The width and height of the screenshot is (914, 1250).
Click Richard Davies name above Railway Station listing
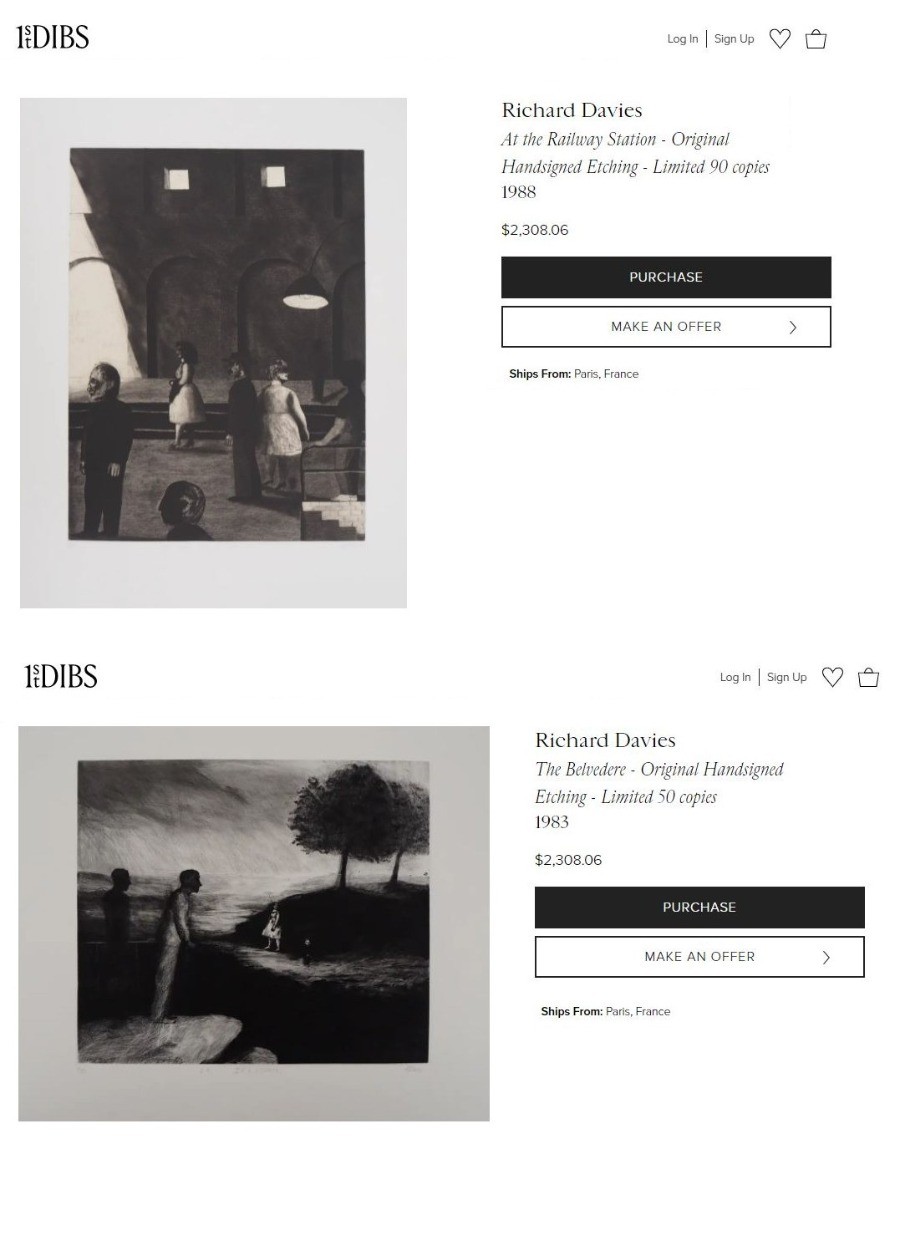tap(572, 110)
